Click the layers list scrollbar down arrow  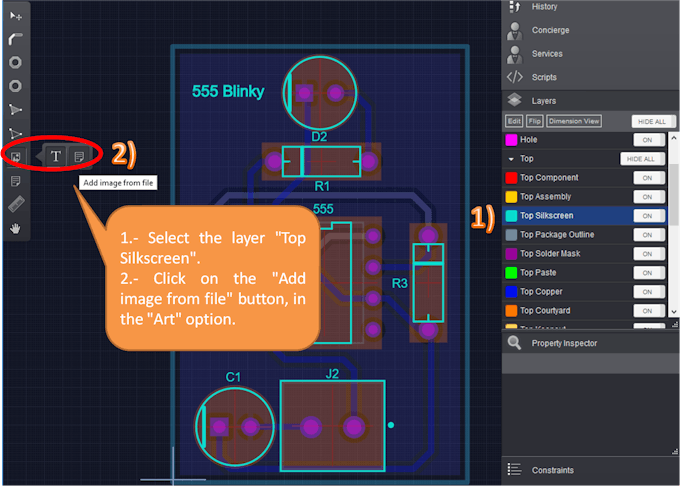[673, 312]
